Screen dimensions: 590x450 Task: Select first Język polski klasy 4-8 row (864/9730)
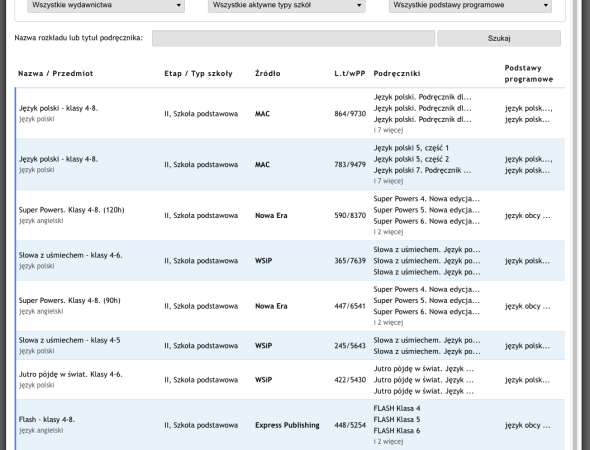pos(290,113)
